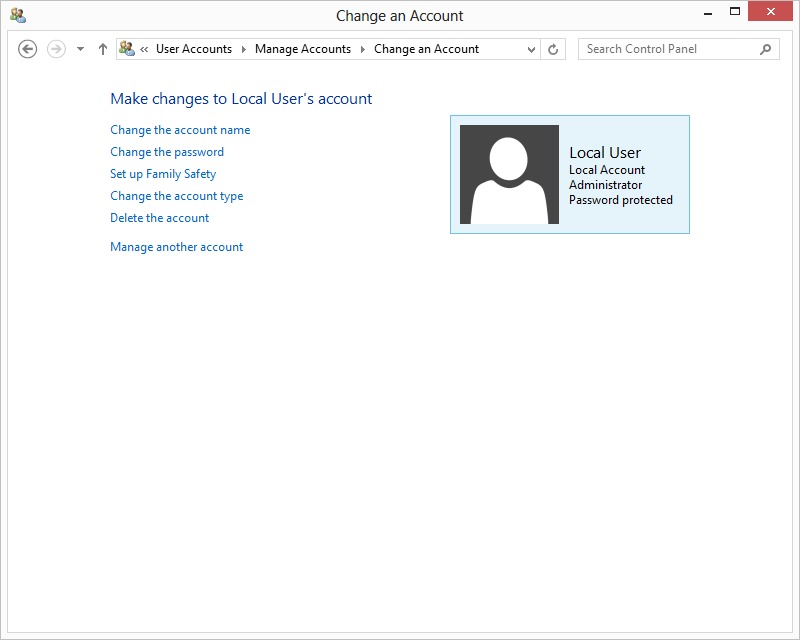Choose Change the account type
This screenshot has width=800, height=640.
[x=176, y=196]
